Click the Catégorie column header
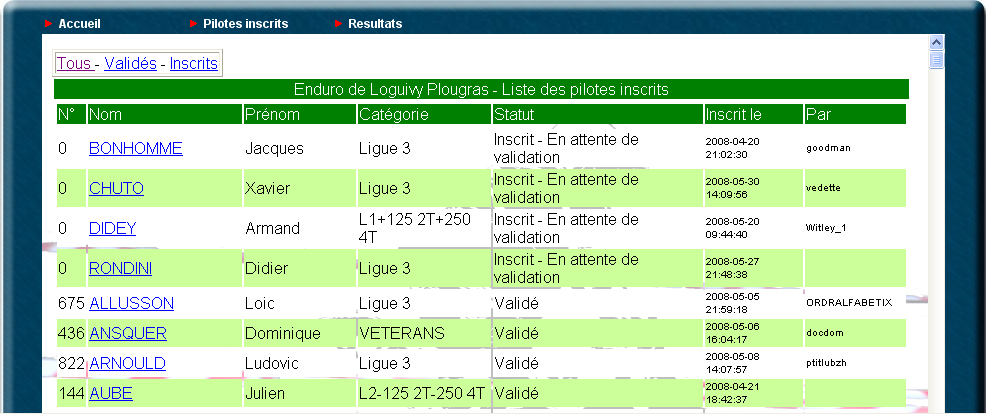Screen dimensions: 986x414 (424, 115)
